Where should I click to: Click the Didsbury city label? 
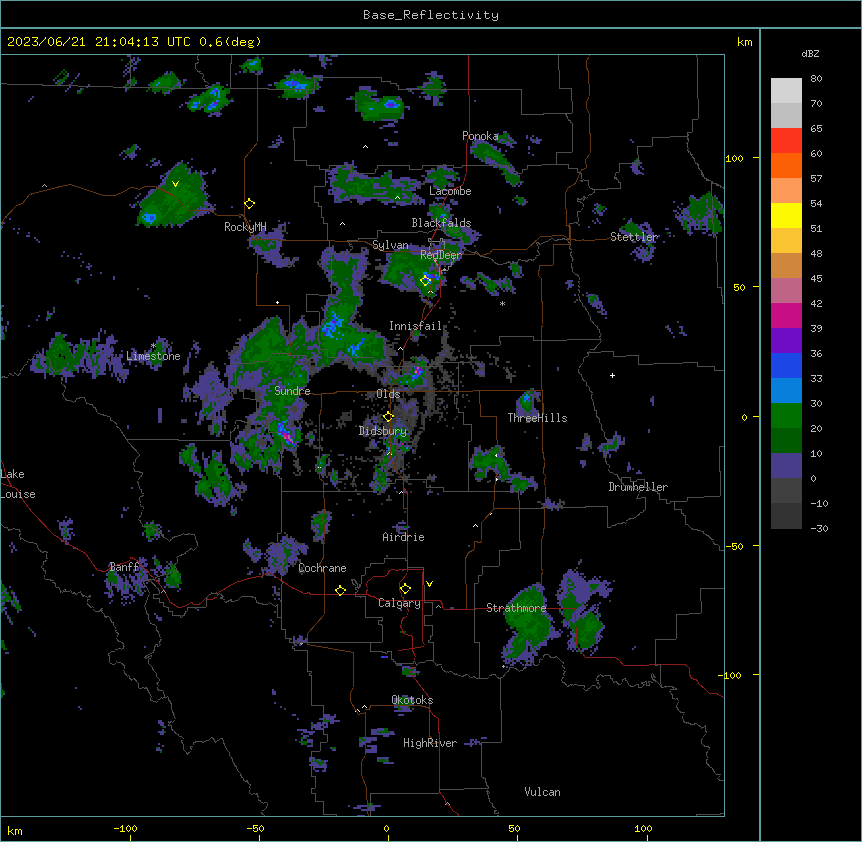383,431
